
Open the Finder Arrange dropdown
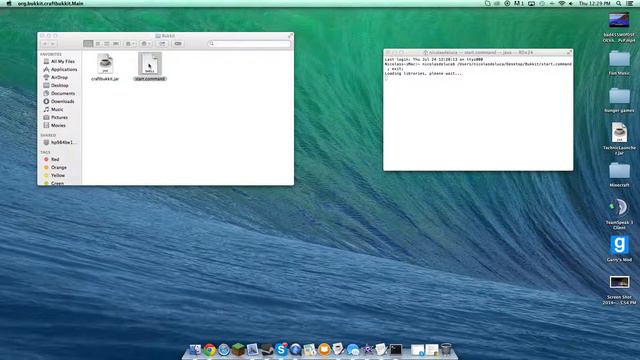pos(130,44)
